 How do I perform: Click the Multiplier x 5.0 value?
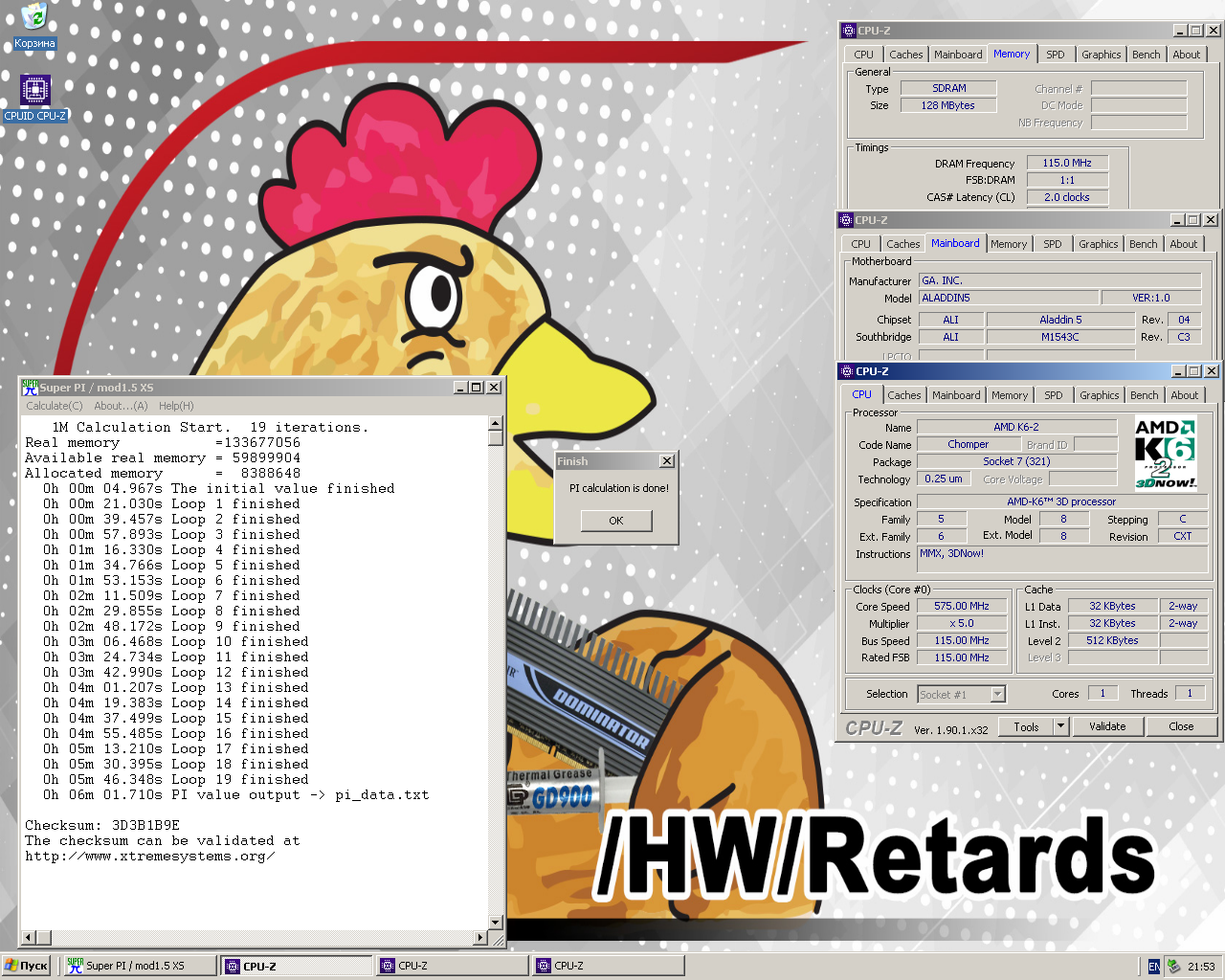coord(962,623)
